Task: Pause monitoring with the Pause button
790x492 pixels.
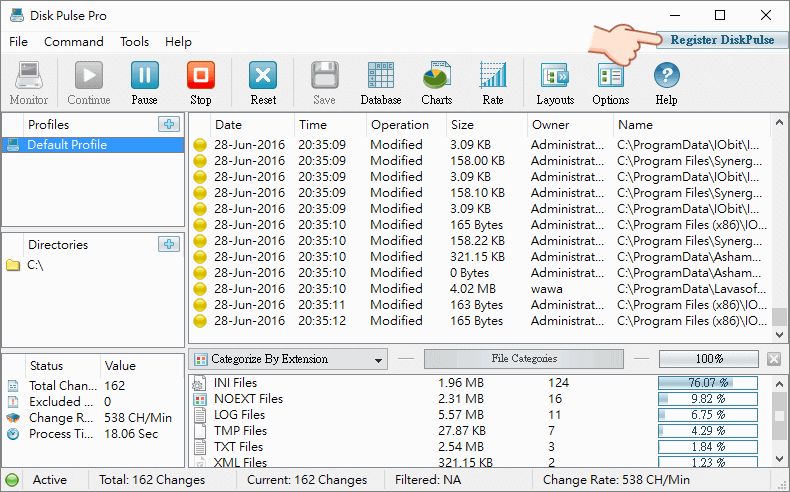Action: 145,83
